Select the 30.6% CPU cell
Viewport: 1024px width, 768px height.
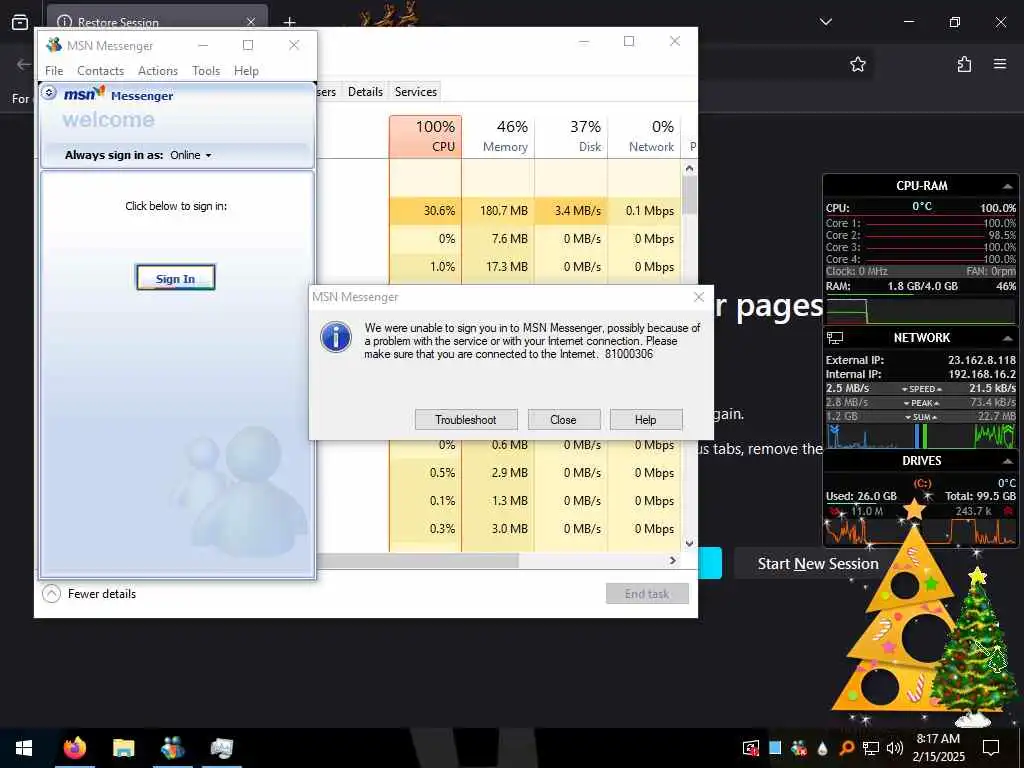[x=425, y=210]
